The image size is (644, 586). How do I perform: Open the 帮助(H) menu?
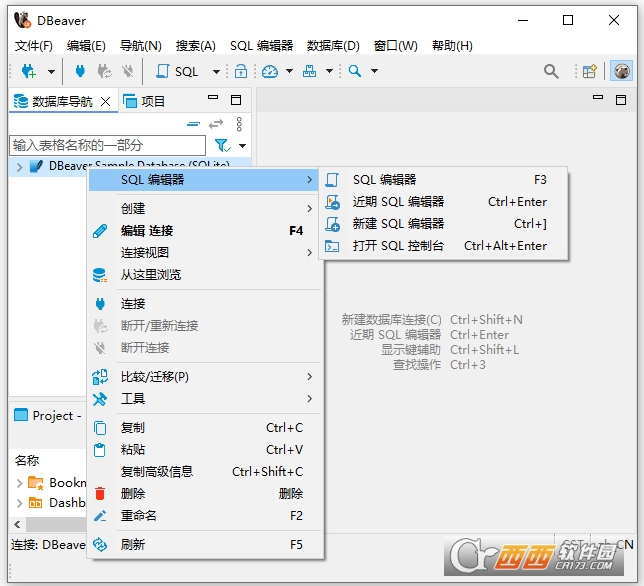452,46
